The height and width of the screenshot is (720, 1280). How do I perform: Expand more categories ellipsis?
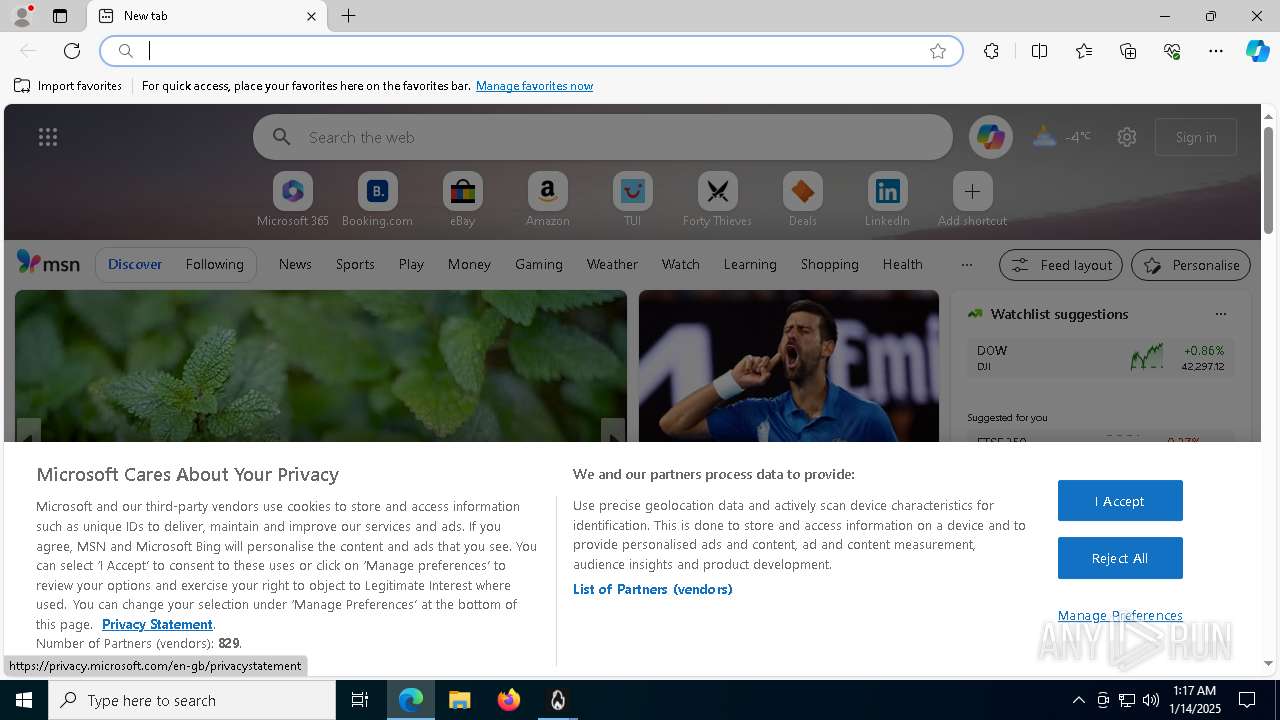point(966,264)
